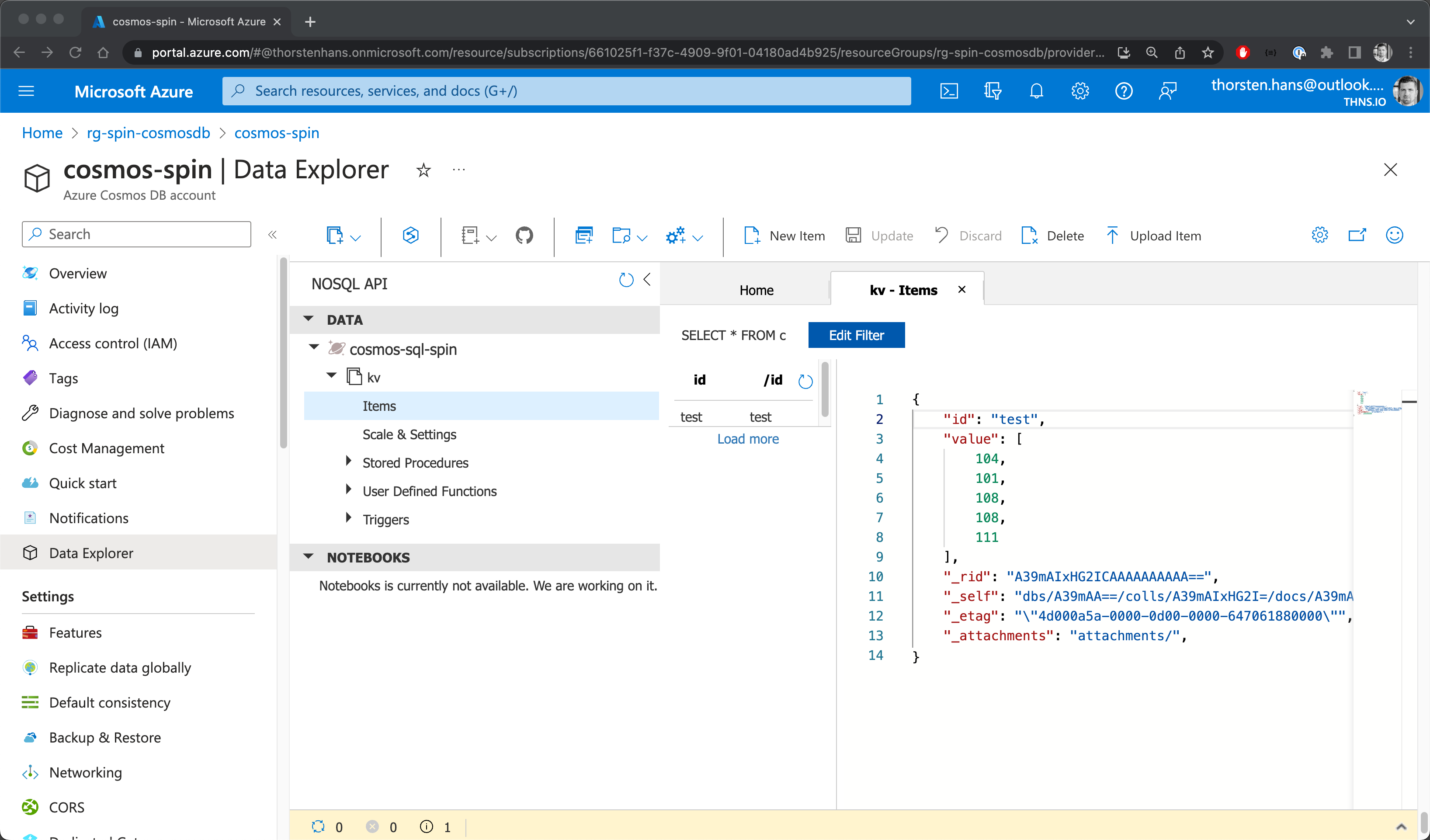The image size is (1430, 840).
Task: Click the GitHub icon in toolbar
Action: point(524,236)
